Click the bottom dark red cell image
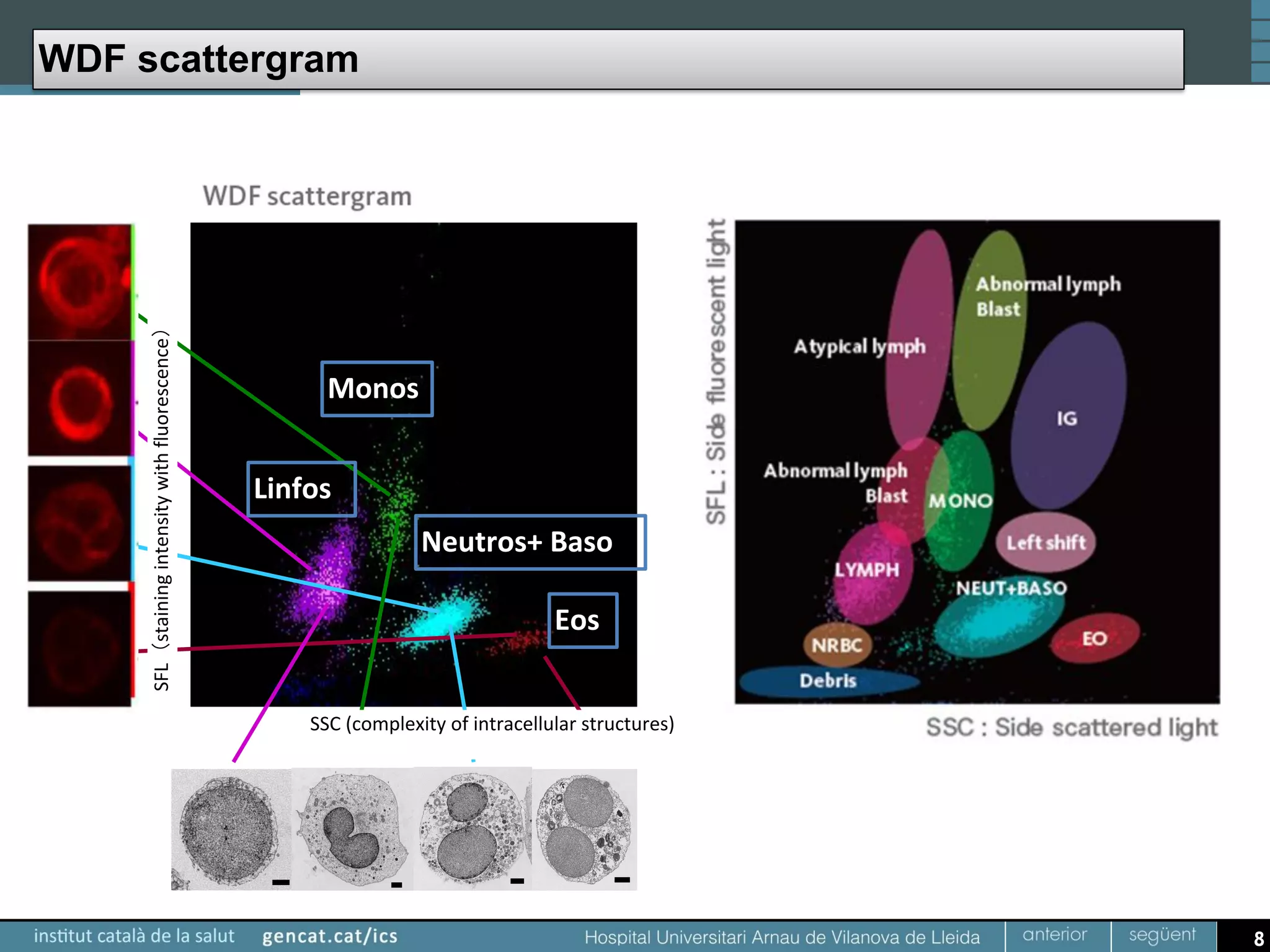Screen dimensions: 1270x952 click(79, 648)
